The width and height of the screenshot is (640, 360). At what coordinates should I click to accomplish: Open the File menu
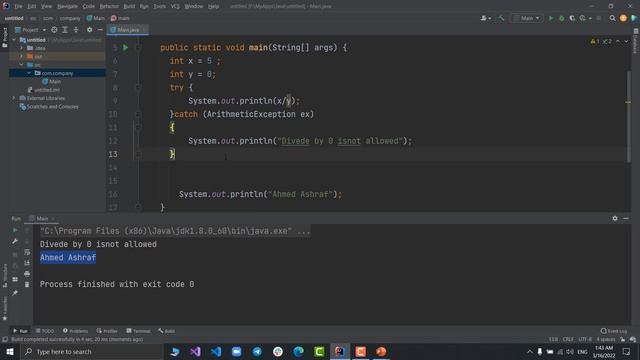click(18, 7)
